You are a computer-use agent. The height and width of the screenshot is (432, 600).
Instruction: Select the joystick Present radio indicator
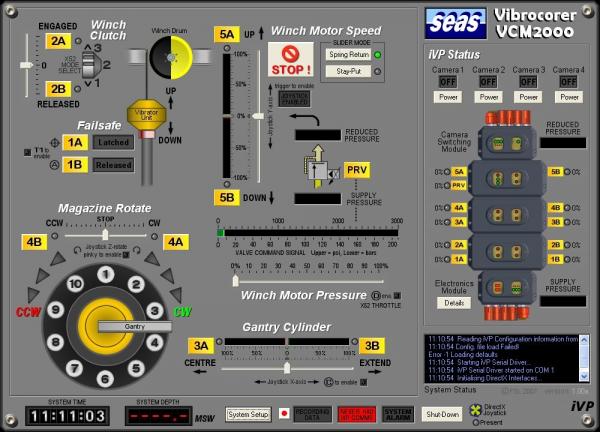click(x=476, y=423)
